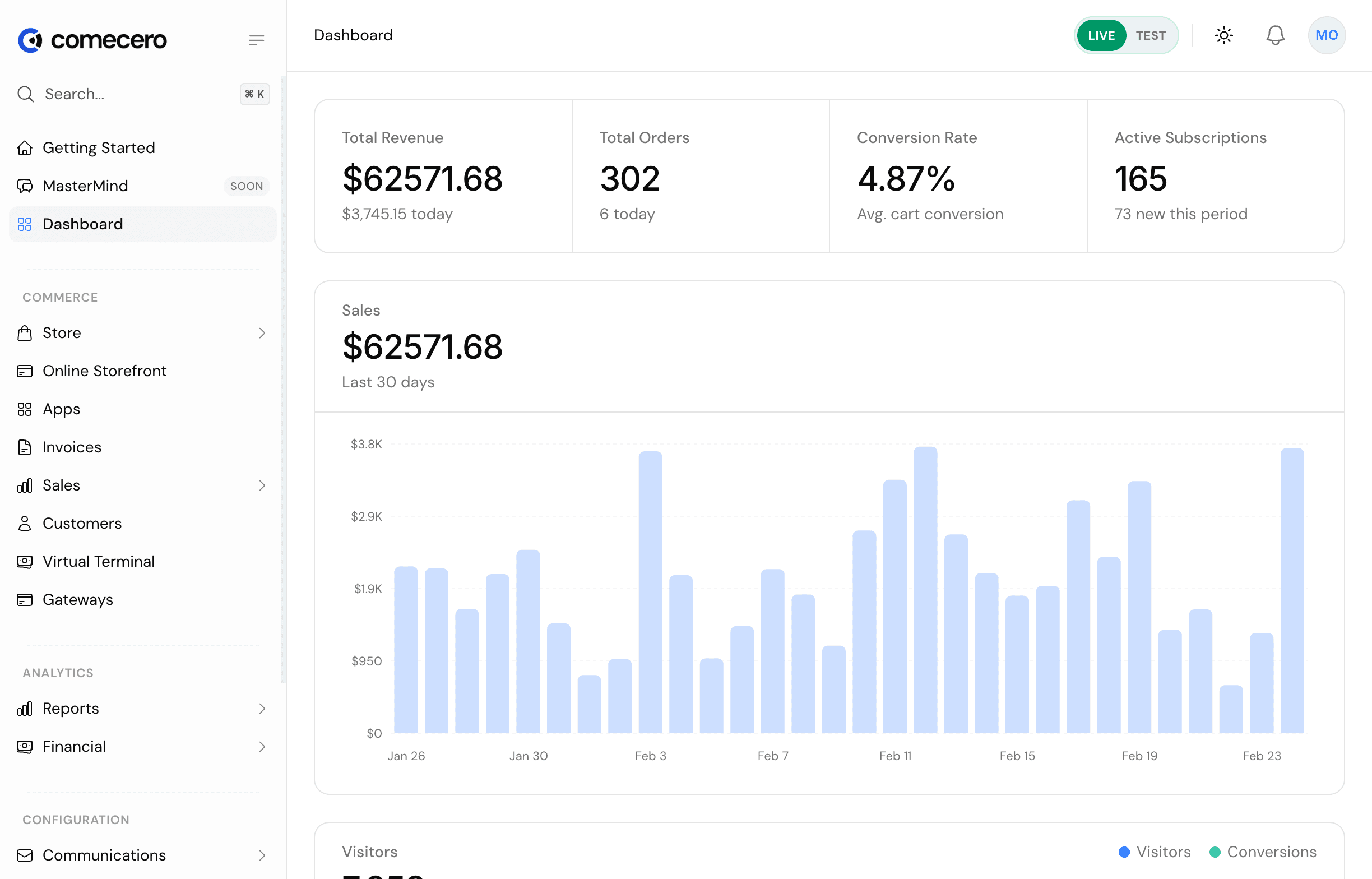Screen dimensions: 1372x879
Task: Toggle the Conversions legend in Visitors chart
Action: click(x=1216, y=852)
